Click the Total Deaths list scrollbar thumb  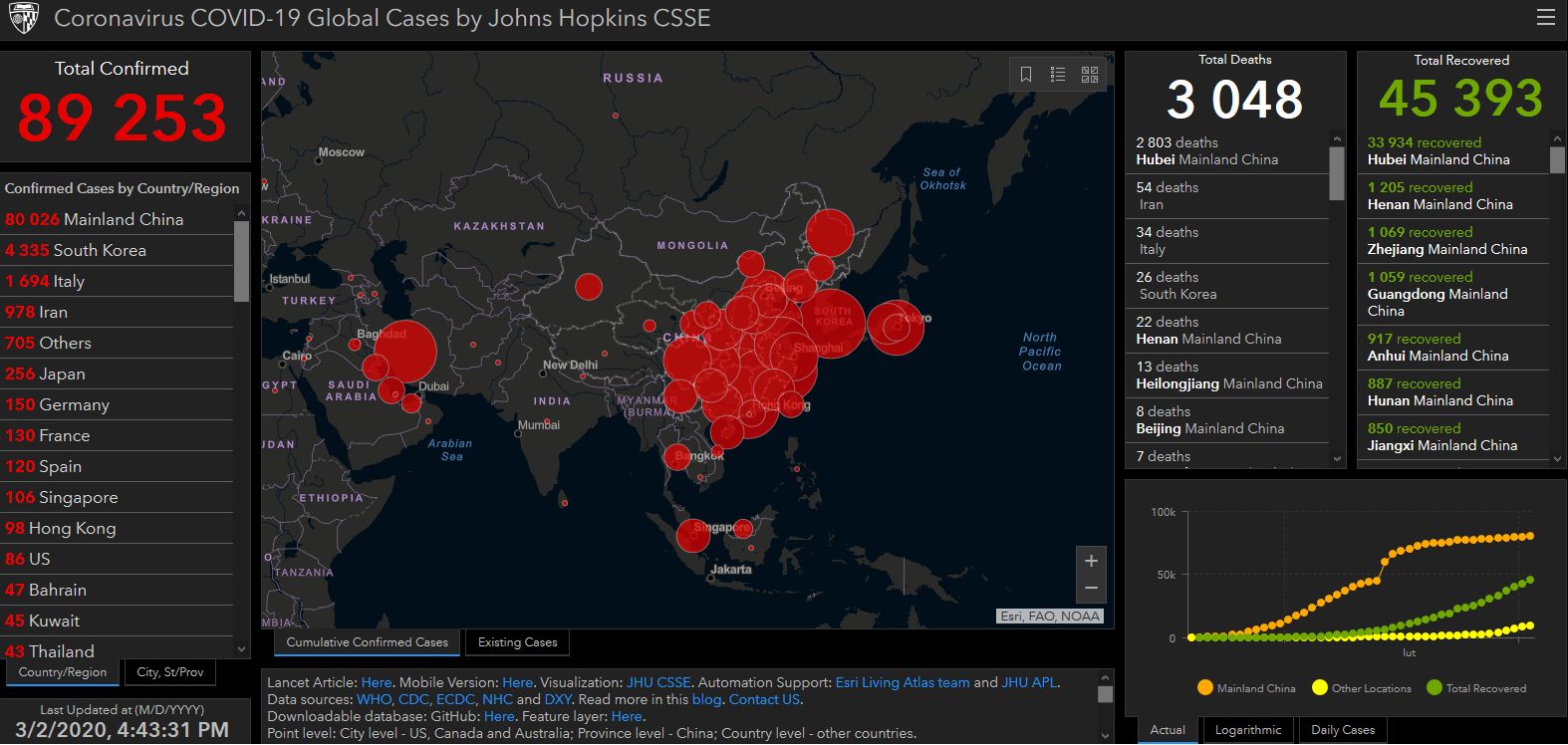point(1337,173)
